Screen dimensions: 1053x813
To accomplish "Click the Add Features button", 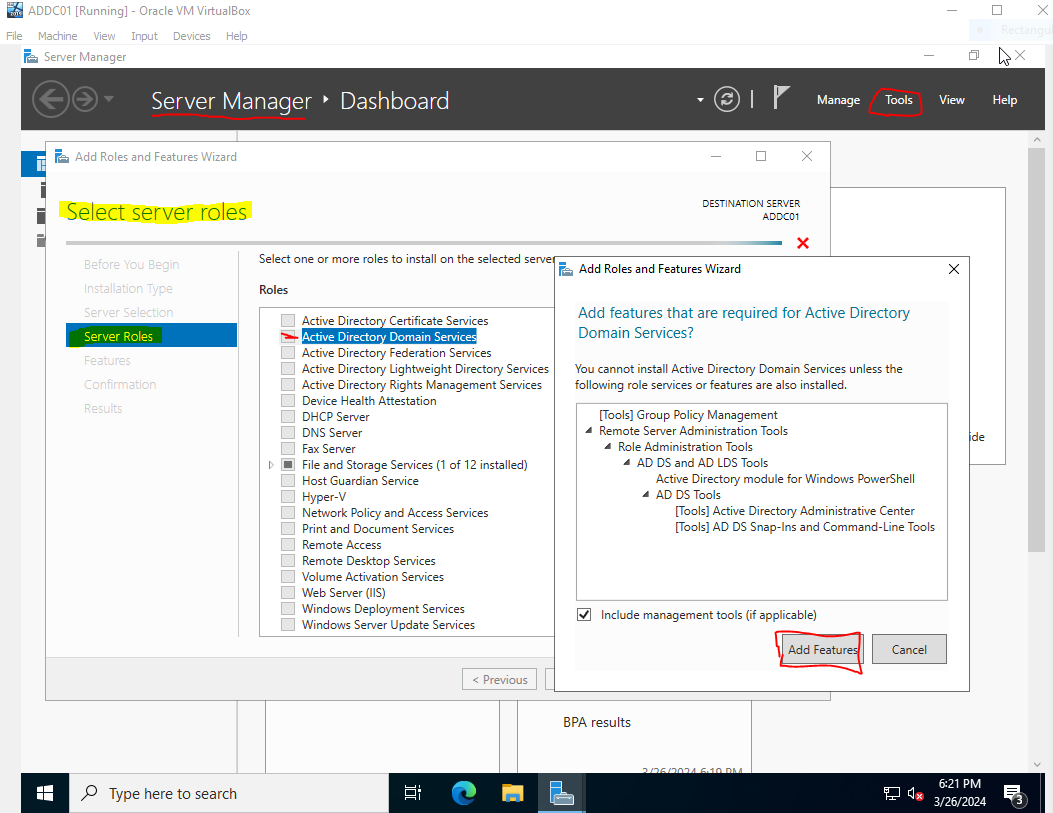I will pos(823,649).
